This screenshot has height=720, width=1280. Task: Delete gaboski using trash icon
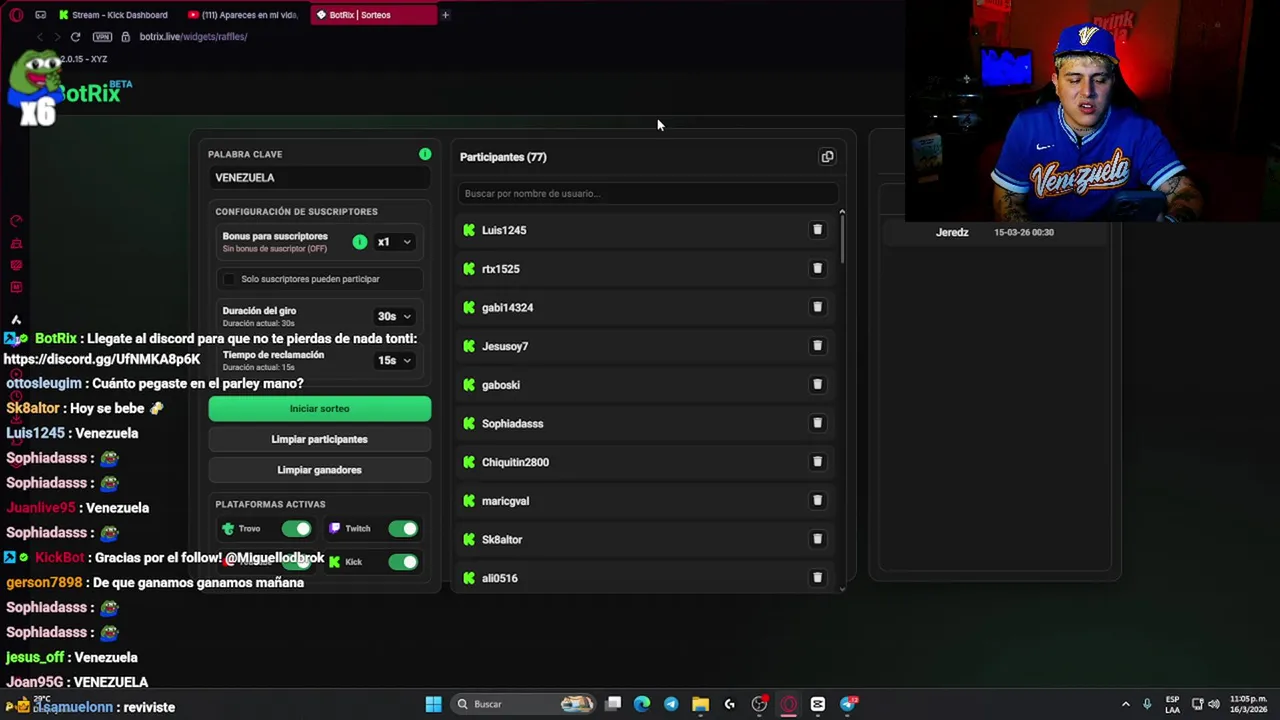click(x=817, y=384)
